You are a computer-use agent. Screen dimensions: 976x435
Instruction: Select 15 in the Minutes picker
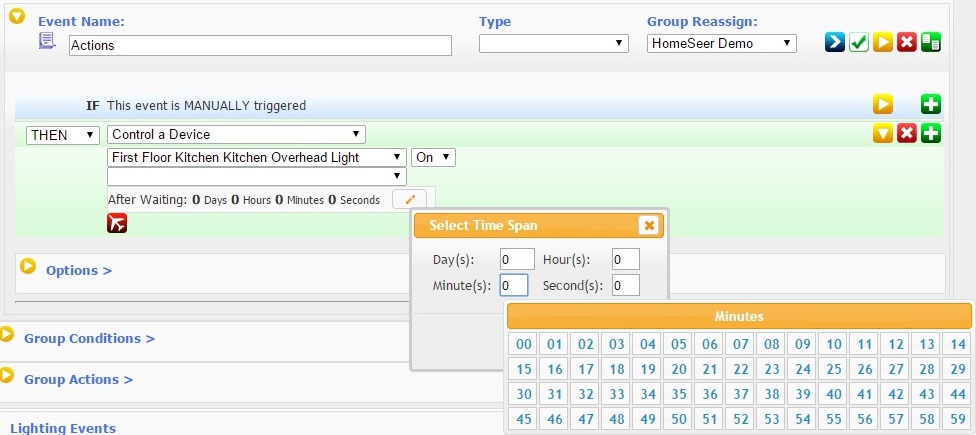click(x=524, y=369)
